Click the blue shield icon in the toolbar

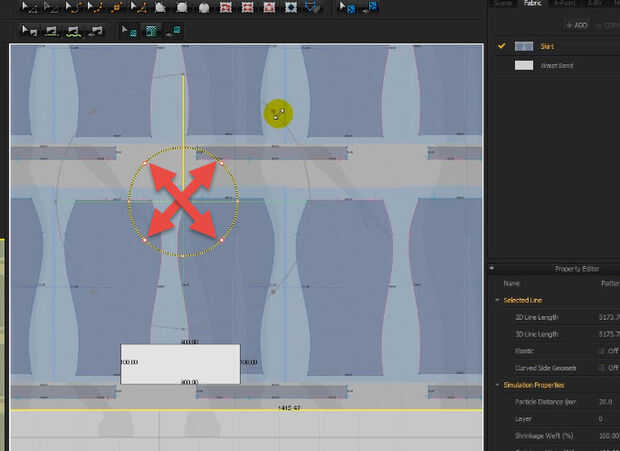click(x=313, y=7)
